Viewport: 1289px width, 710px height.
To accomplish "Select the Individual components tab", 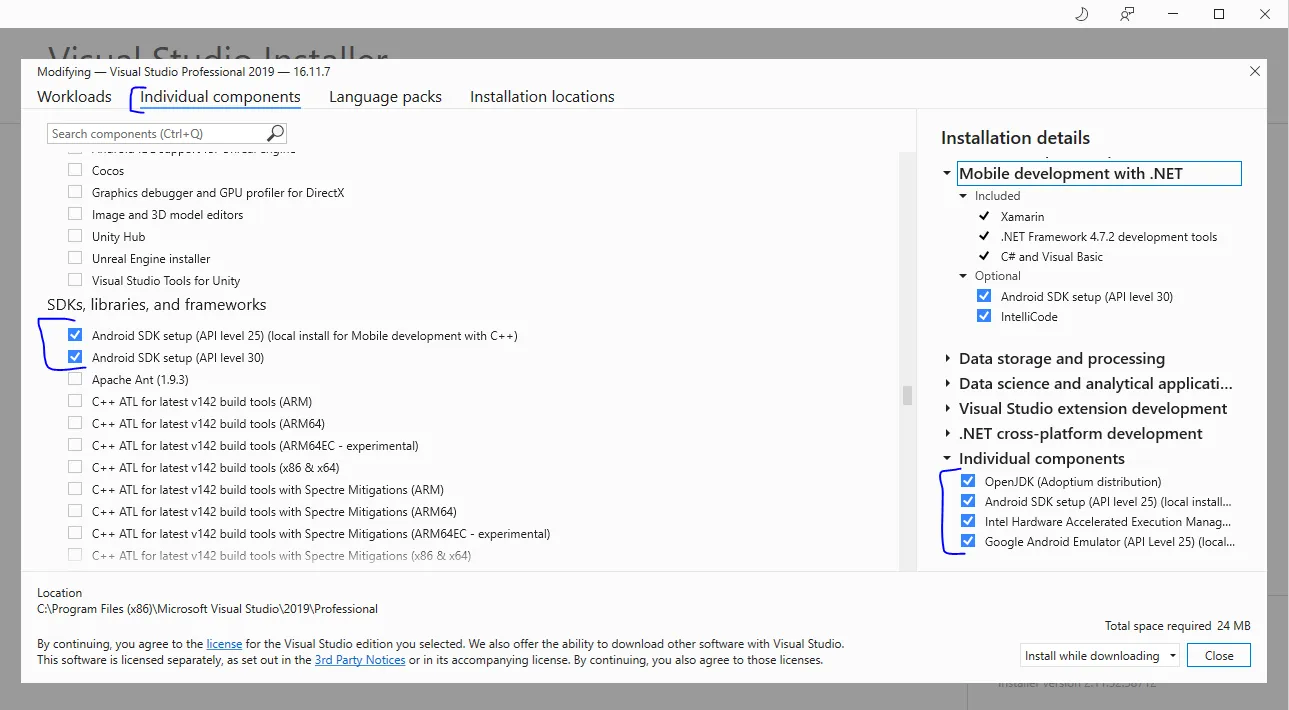I will coord(220,97).
